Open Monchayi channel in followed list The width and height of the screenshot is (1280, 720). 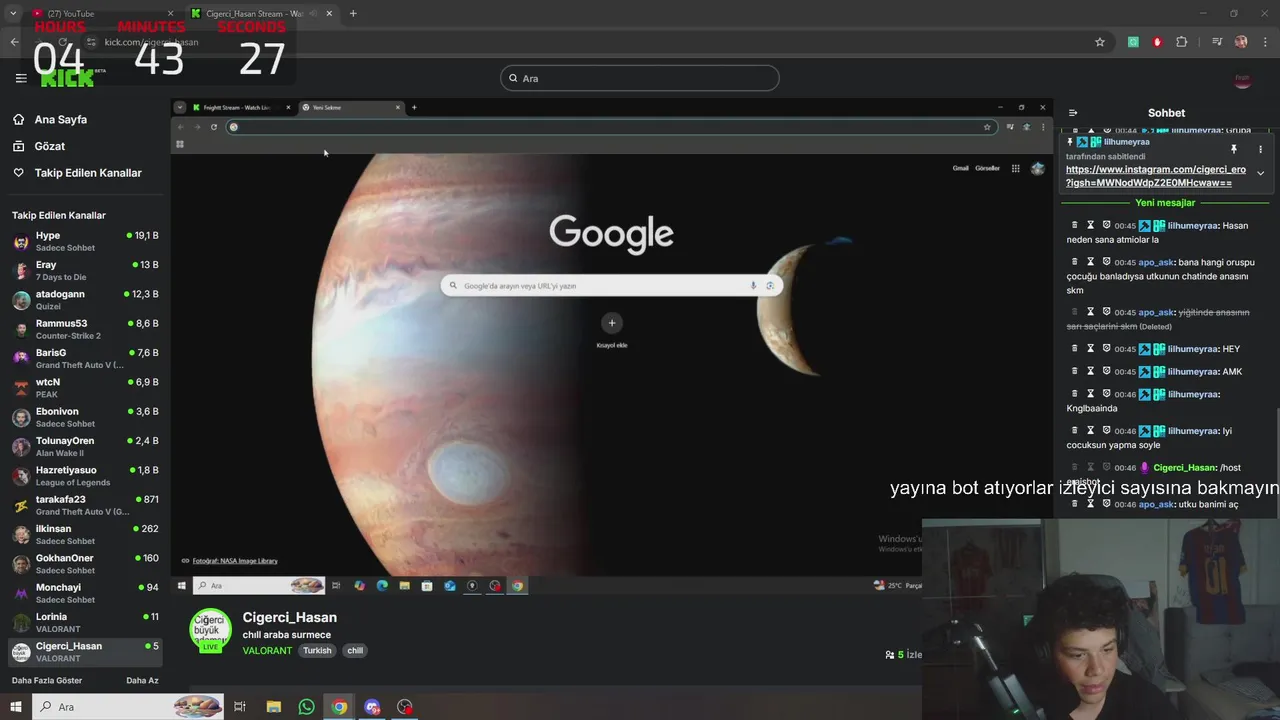point(85,593)
